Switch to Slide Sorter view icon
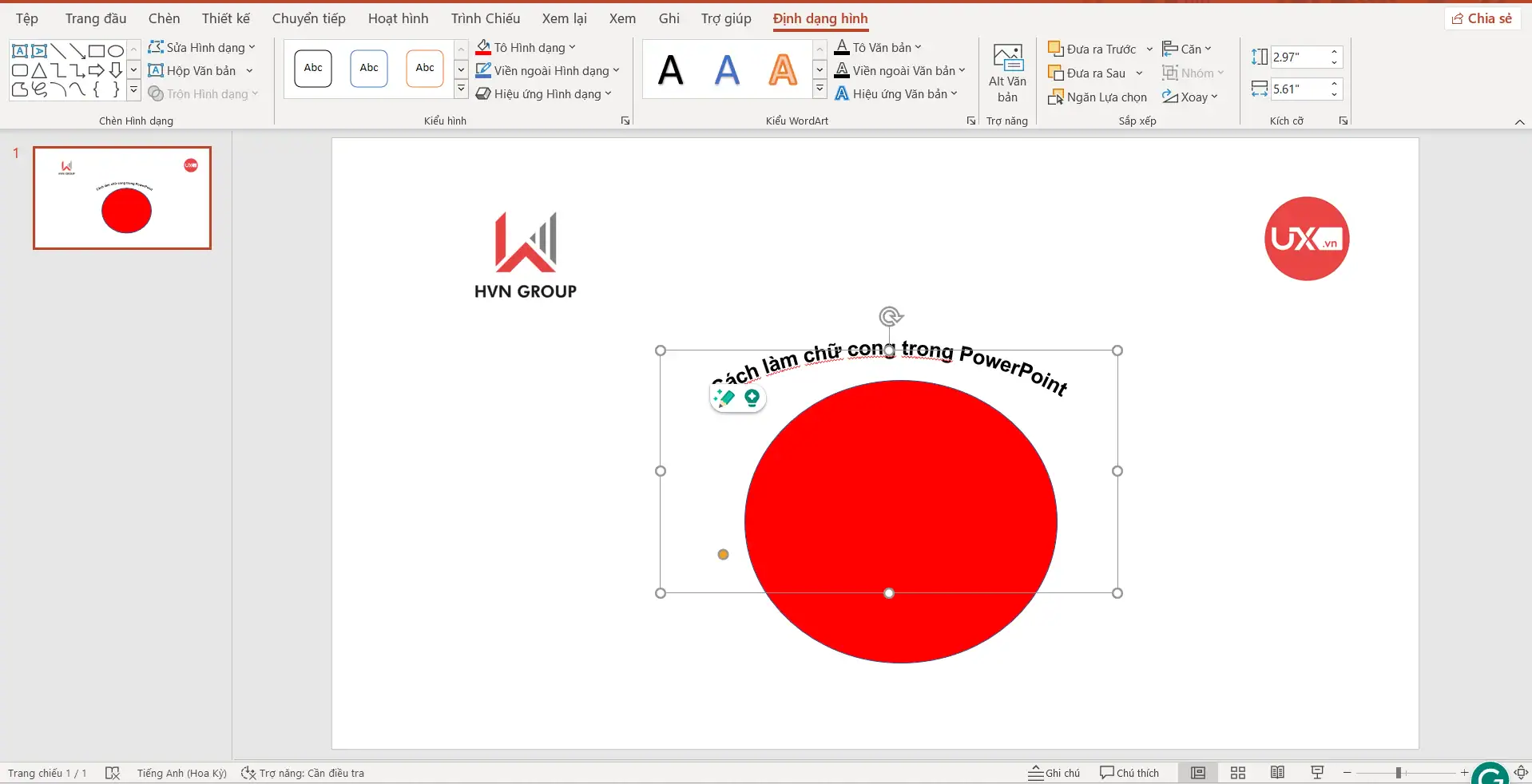The height and width of the screenshot is (784, 1532). [1238, 773]
